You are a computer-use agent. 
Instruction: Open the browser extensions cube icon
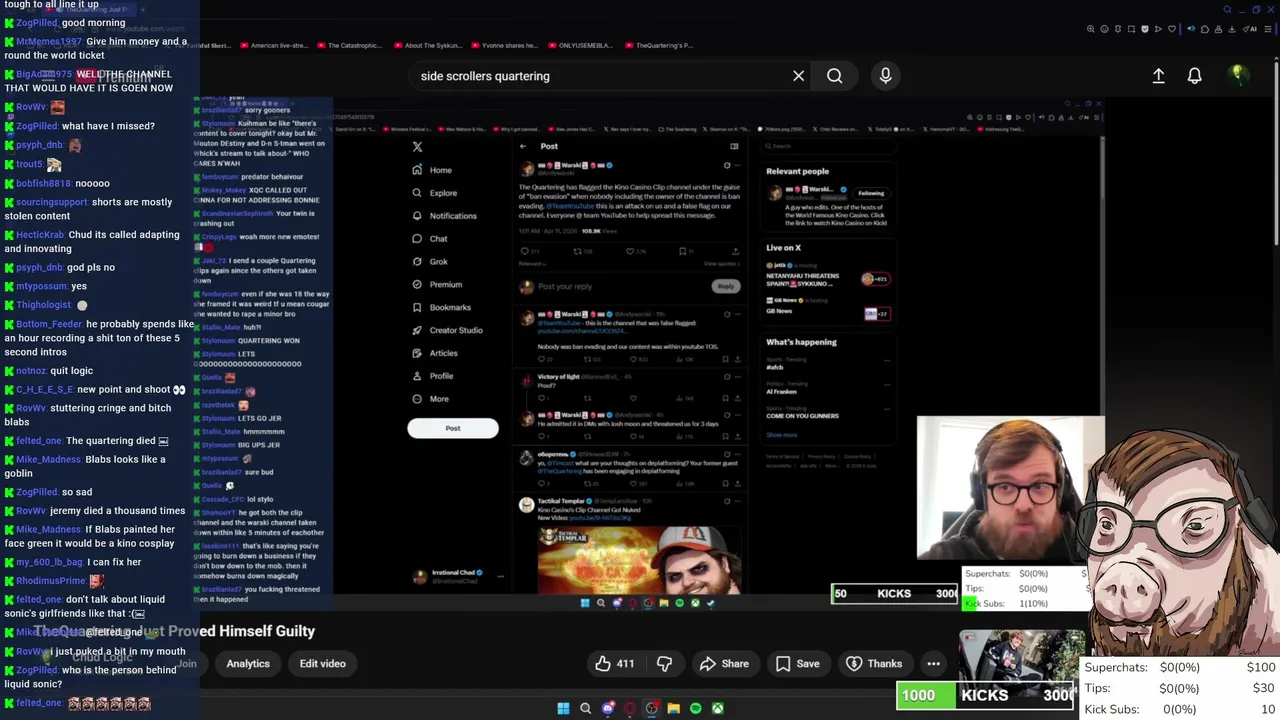click(1205, 29)
